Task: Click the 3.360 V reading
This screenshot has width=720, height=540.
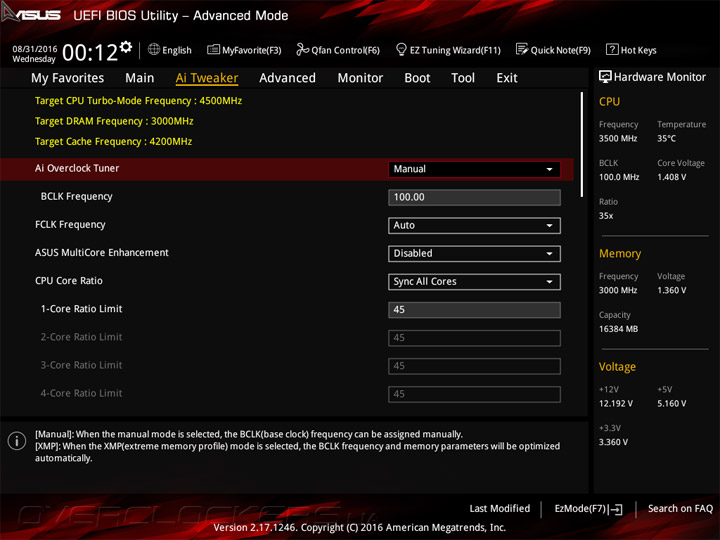Action: (613, 442)
